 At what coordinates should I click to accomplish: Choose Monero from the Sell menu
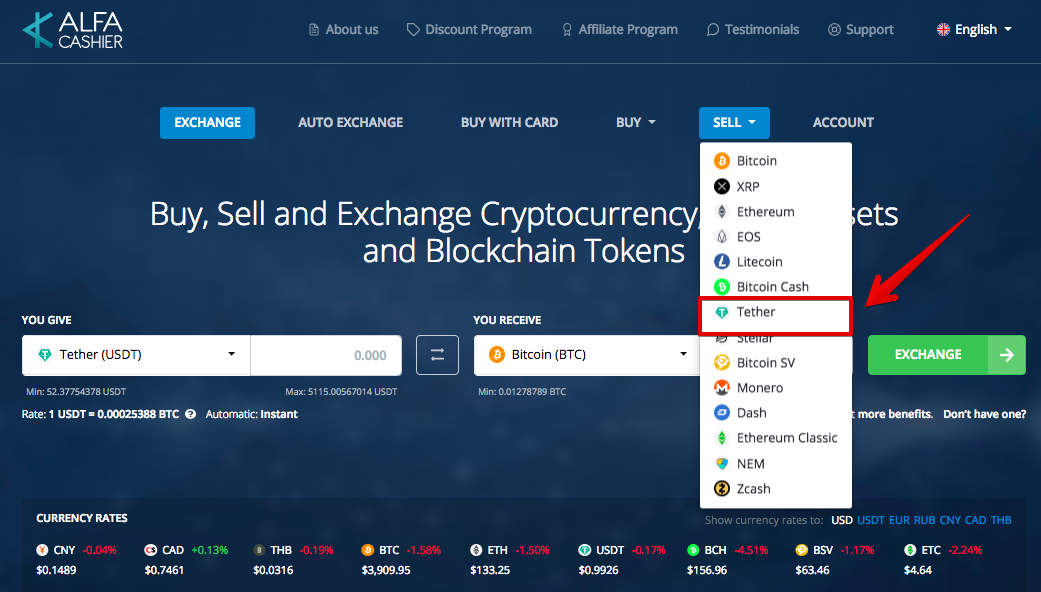point(775,388)
